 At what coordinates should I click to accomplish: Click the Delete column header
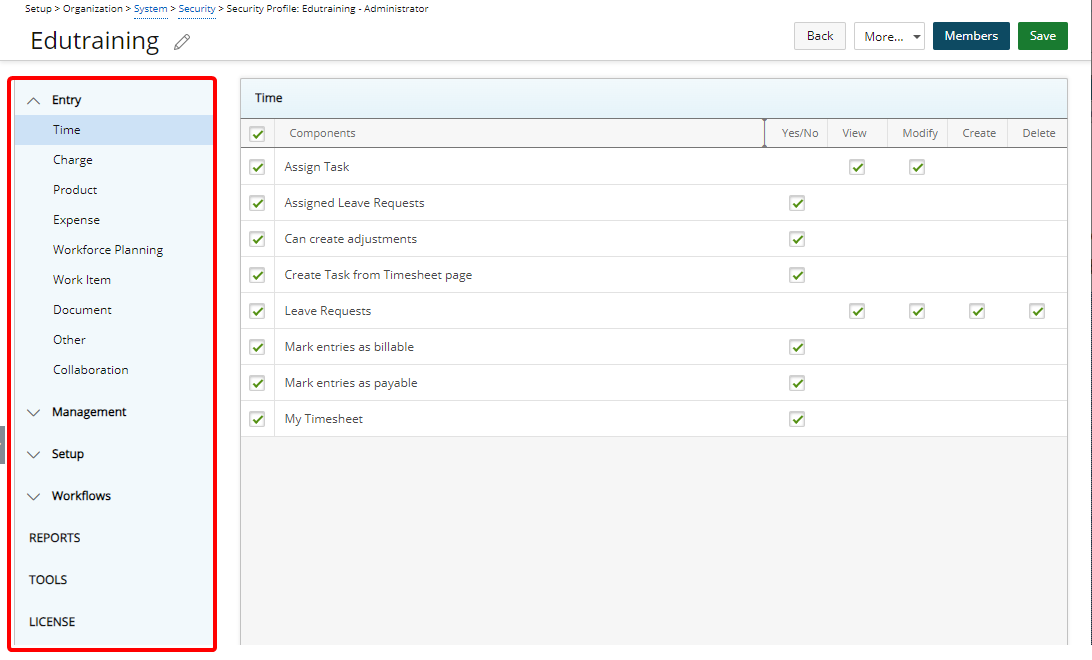pyautogui.click(x=1038, y=133)
